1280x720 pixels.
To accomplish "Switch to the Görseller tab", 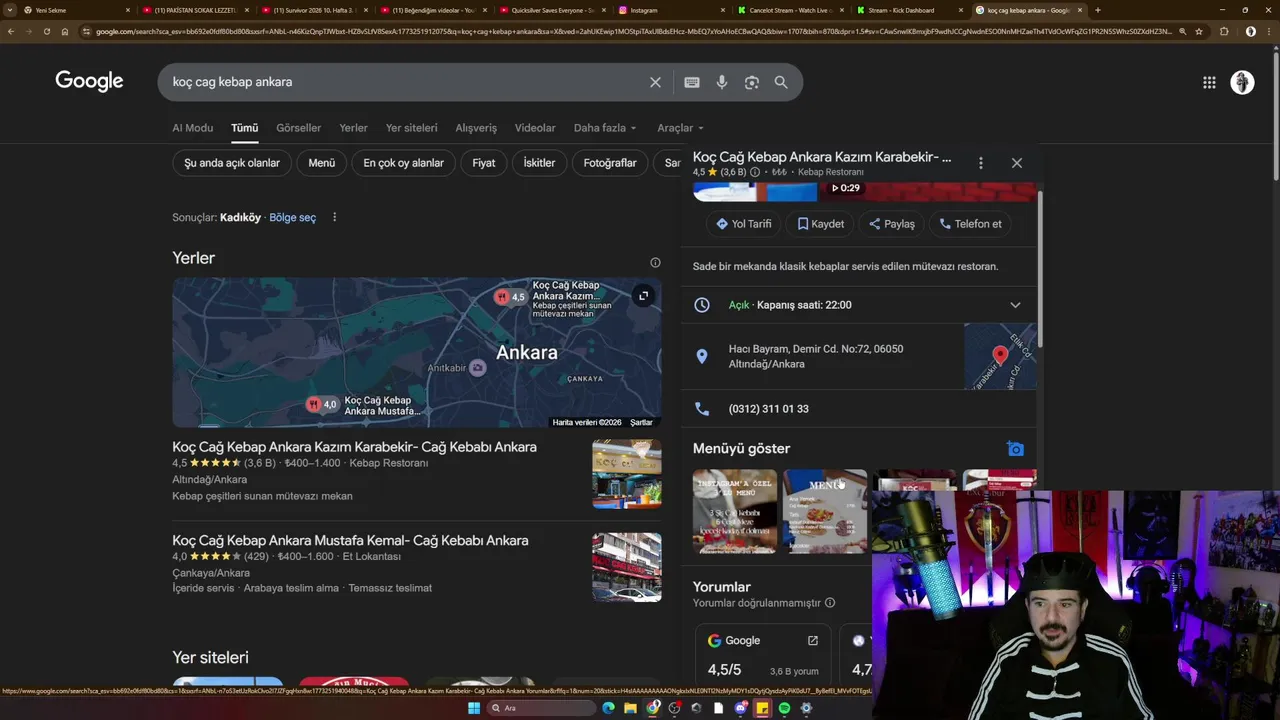I will tap(299, 128).
